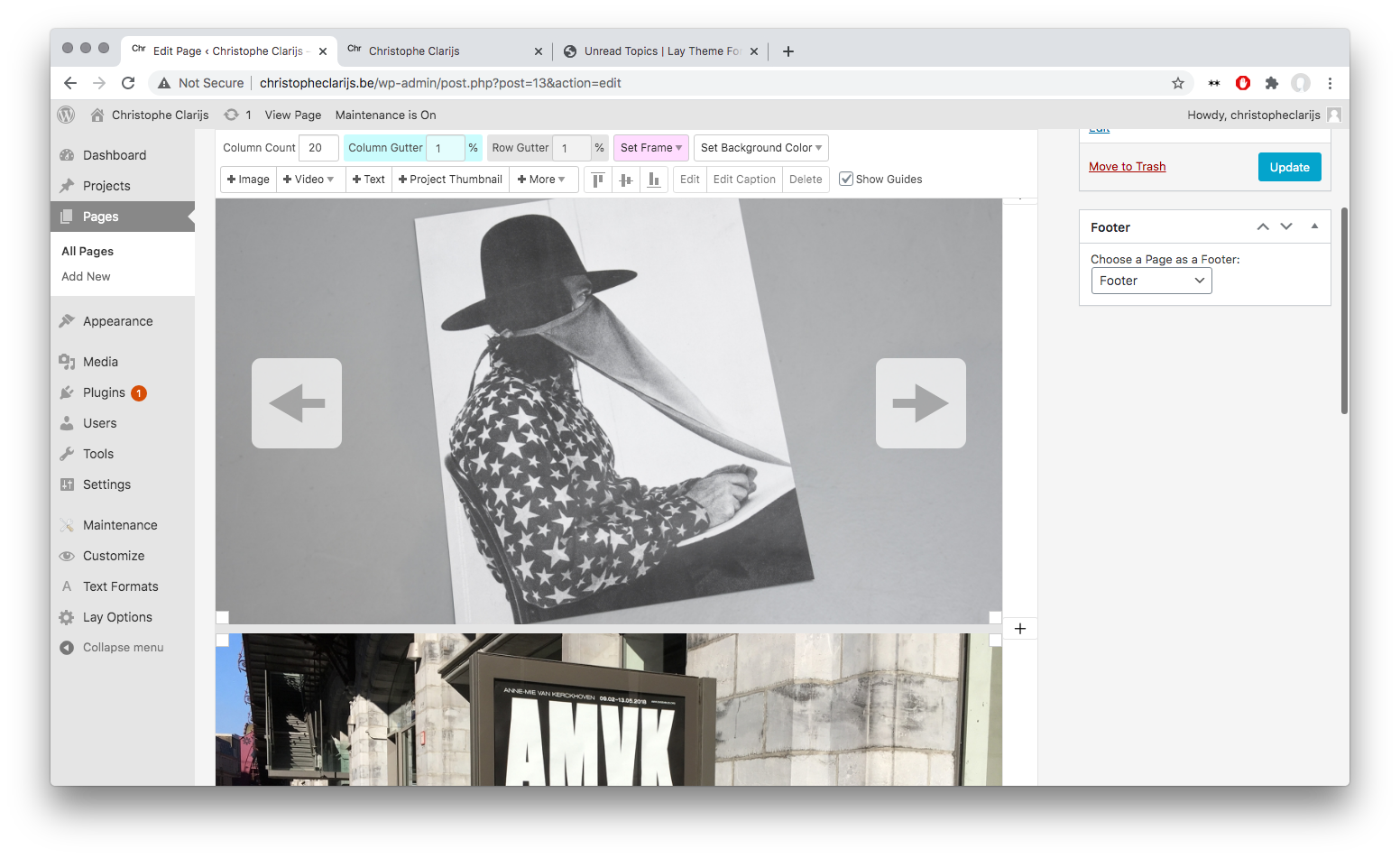This screenshot has width=1400, height=858.
Task: Open the Set Background Color dropdown
Action: tap(760, 148)
